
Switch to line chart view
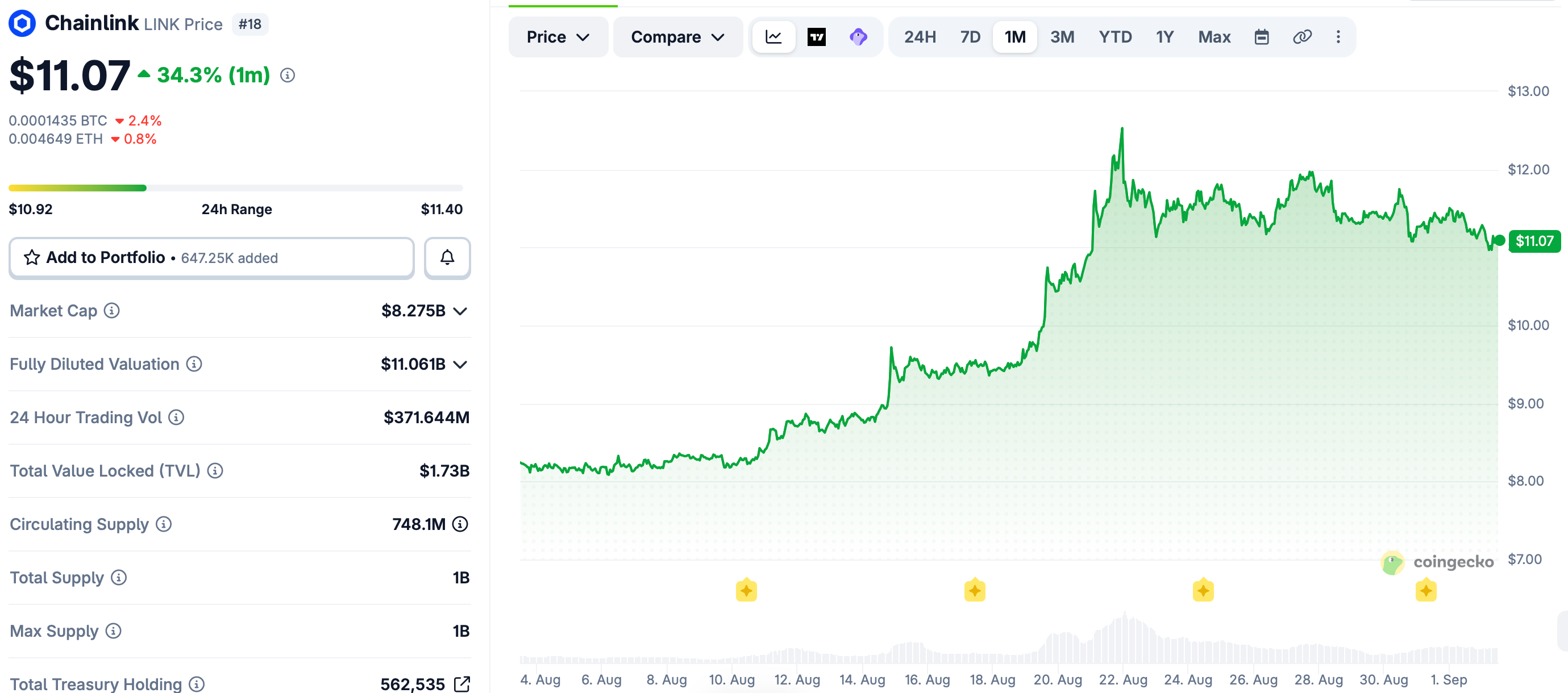pos(773,37)
